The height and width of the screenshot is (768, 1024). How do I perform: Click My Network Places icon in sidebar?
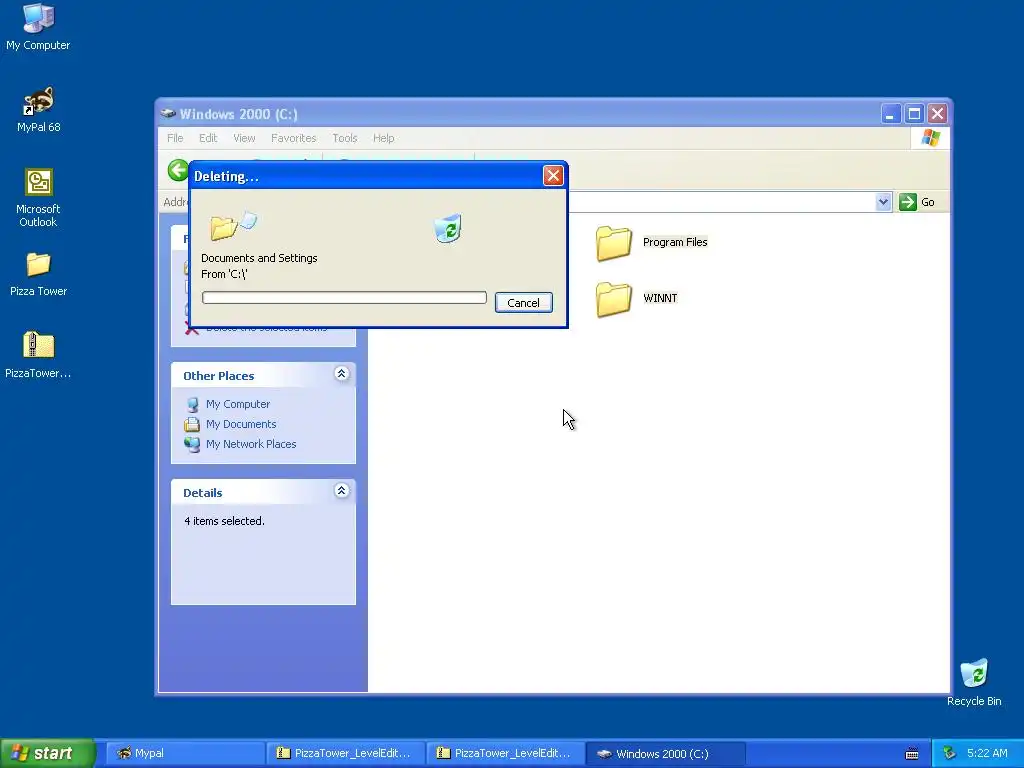pos(192,444)
